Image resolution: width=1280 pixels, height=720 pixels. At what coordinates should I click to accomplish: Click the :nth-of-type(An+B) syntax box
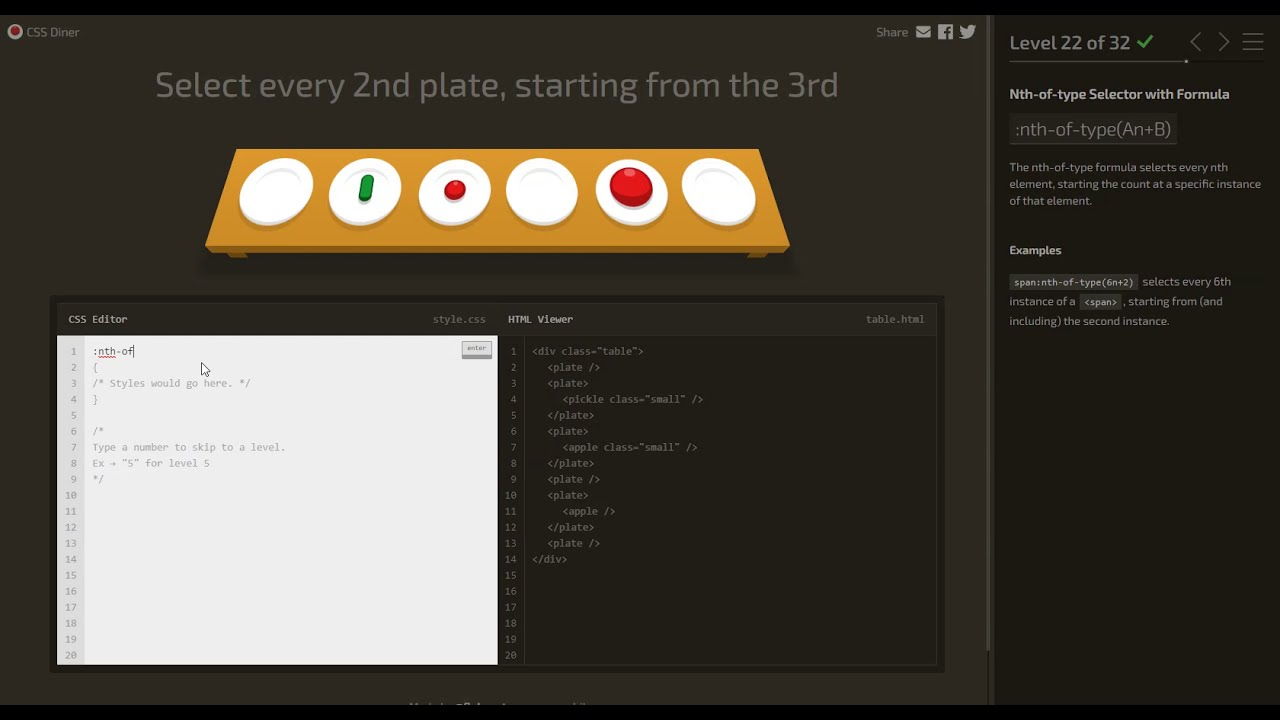[1093, 129]
